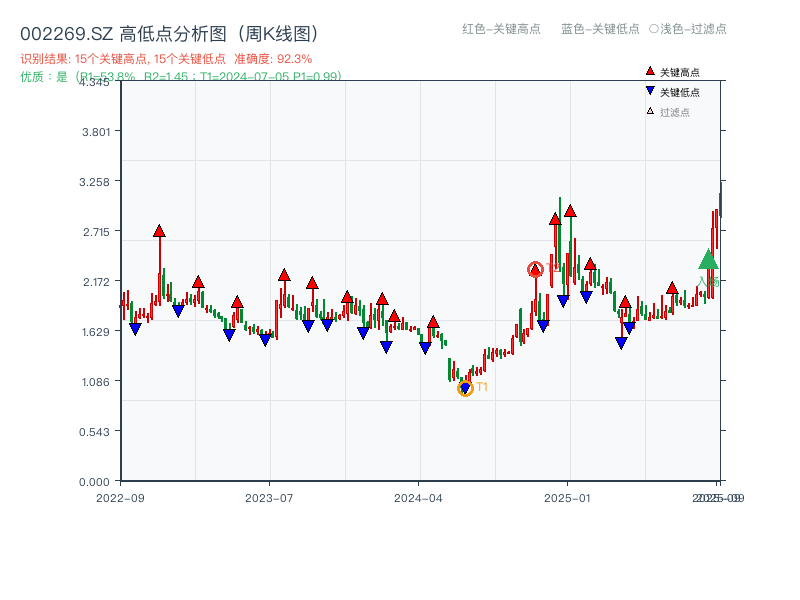Click the green 入场 entry signal triangle

pos(707,260)
